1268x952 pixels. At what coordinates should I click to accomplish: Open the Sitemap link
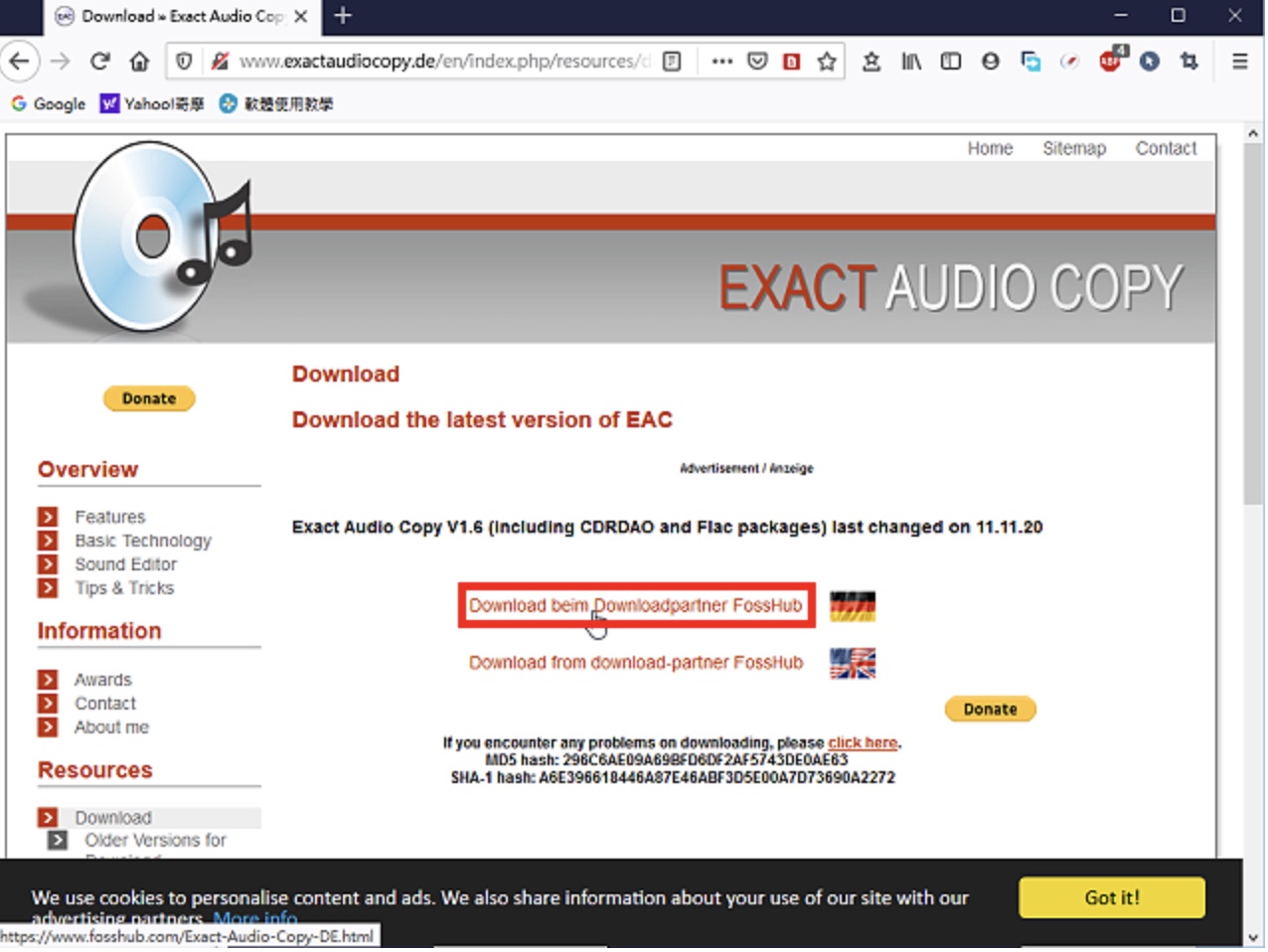[x=1073, y=148]
